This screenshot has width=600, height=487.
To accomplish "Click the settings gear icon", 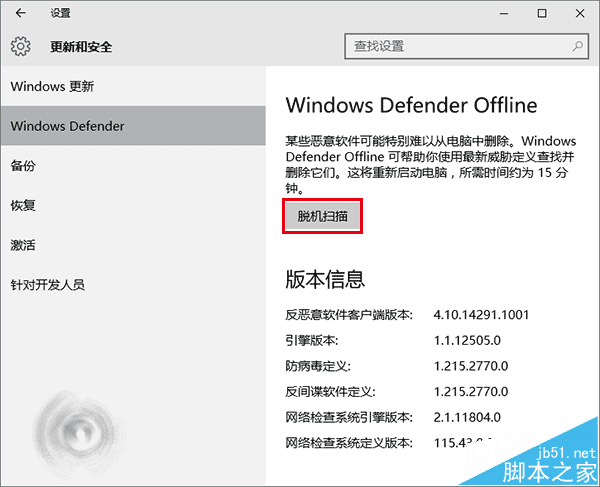I will click(21, 47).
